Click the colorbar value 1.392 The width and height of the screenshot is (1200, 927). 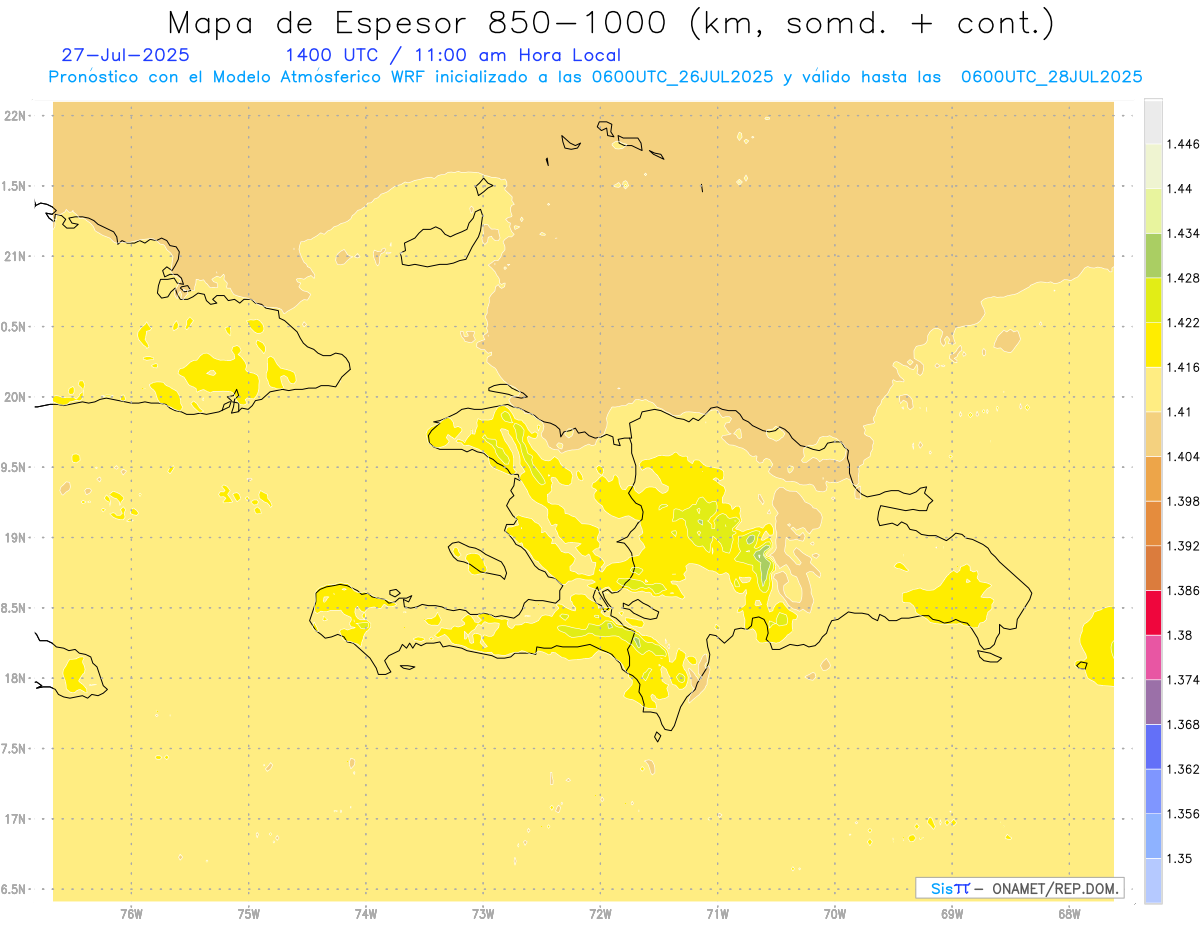1185,546
